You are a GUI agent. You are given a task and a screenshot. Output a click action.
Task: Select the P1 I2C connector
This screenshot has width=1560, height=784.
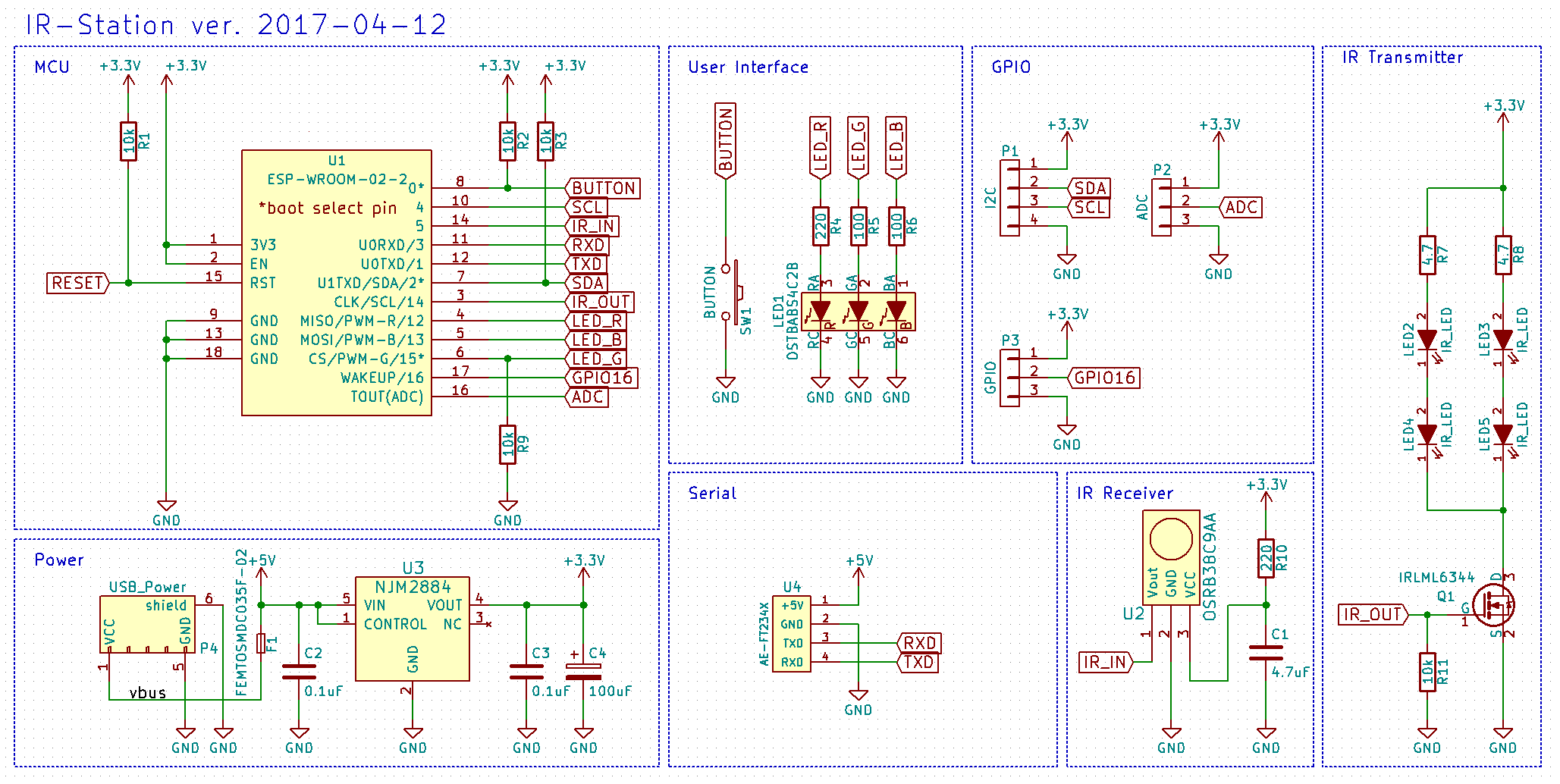1010,198
